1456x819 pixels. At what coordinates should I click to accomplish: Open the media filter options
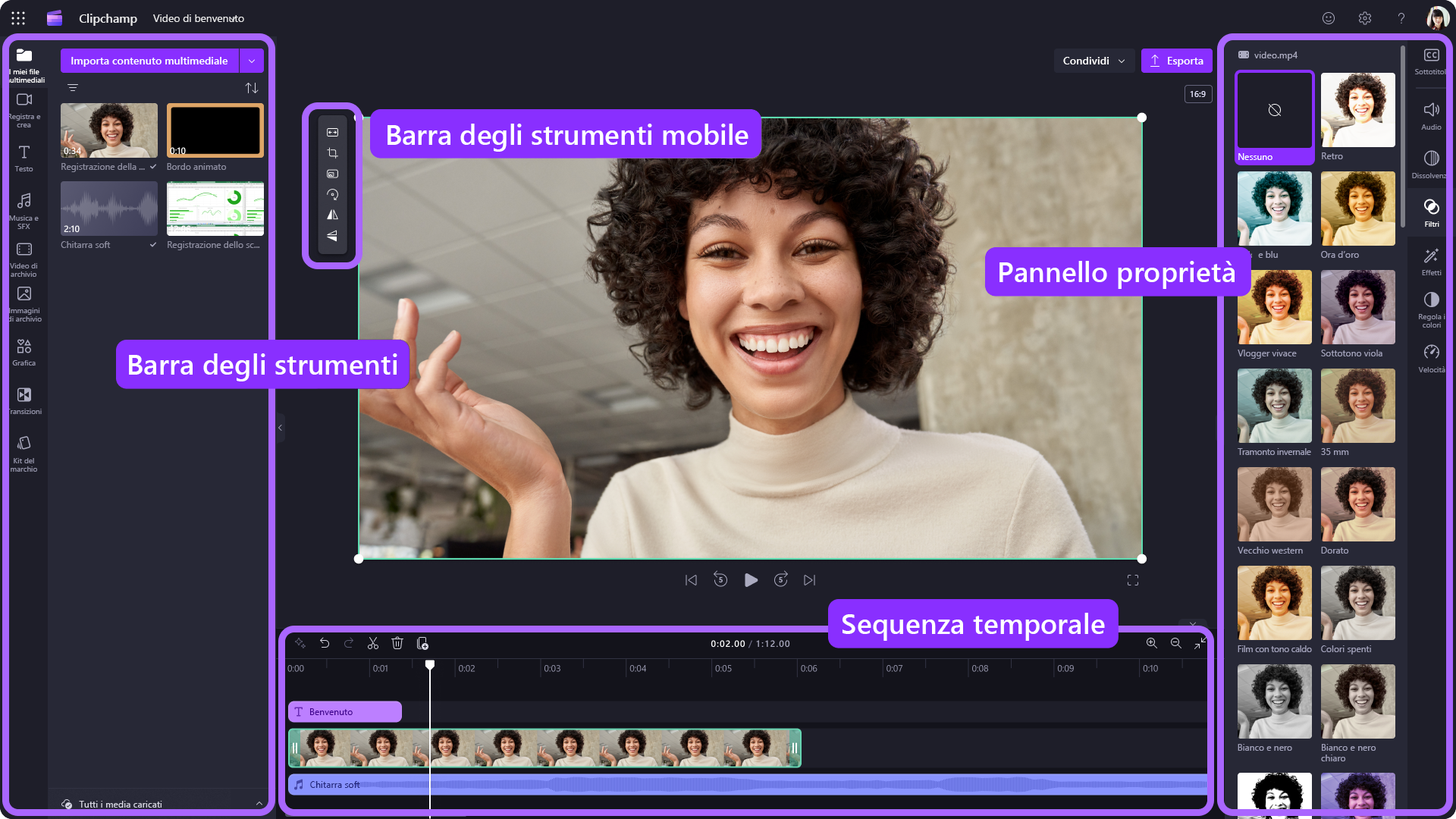pos(73,88)
